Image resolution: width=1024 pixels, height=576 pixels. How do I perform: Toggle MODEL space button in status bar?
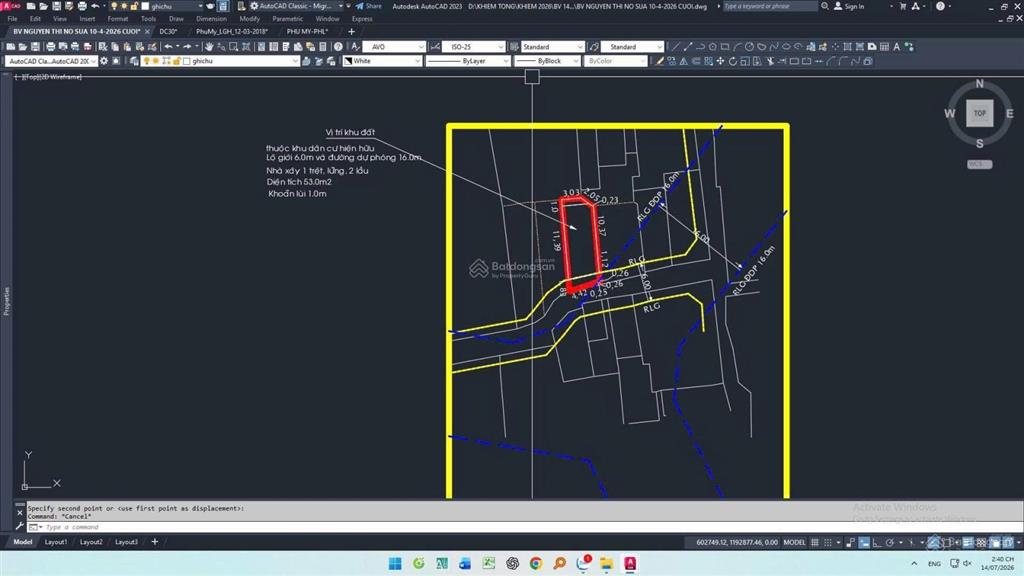tap(794, 543)
